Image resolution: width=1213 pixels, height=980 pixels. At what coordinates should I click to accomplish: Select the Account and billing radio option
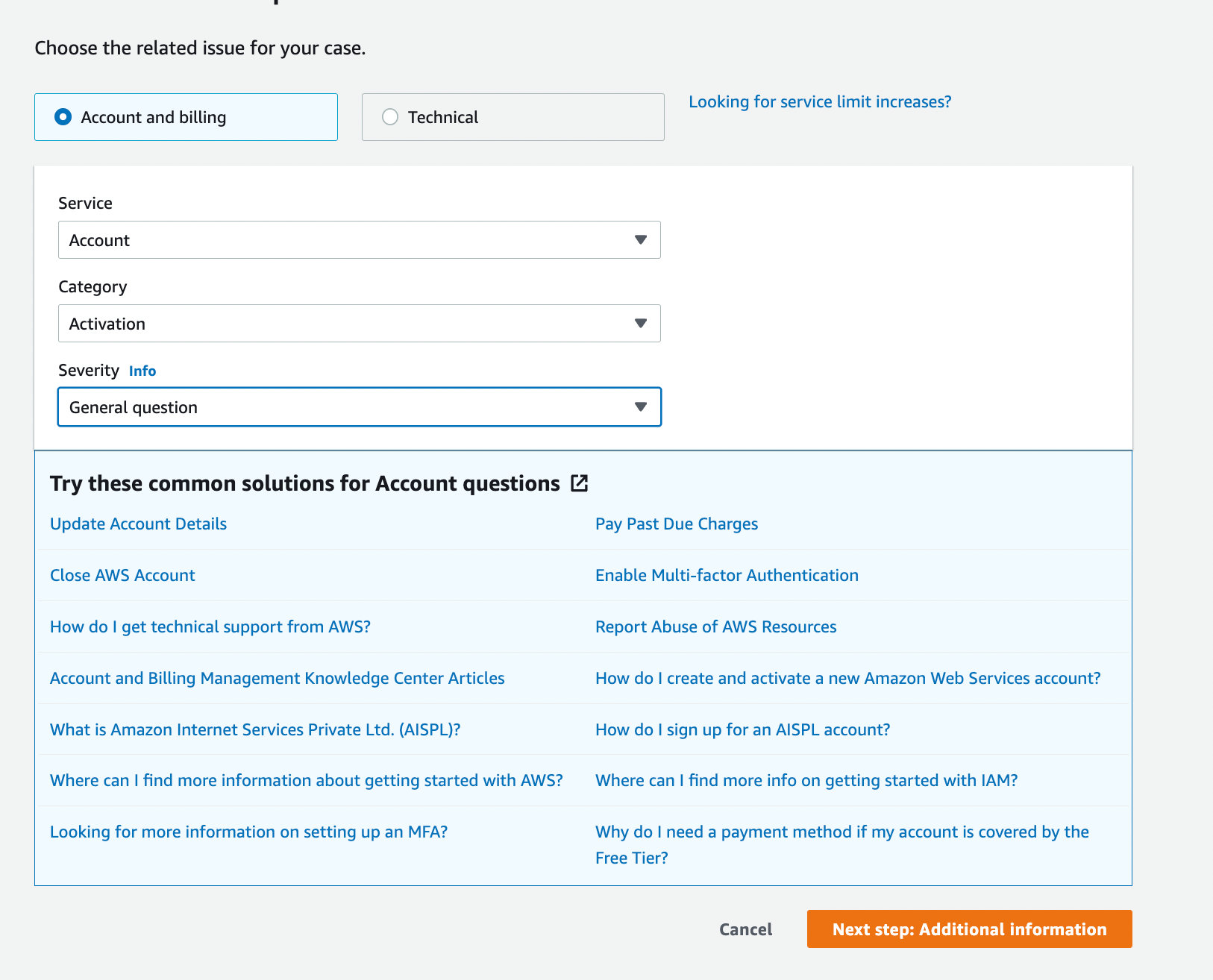(x=186, y=117)
